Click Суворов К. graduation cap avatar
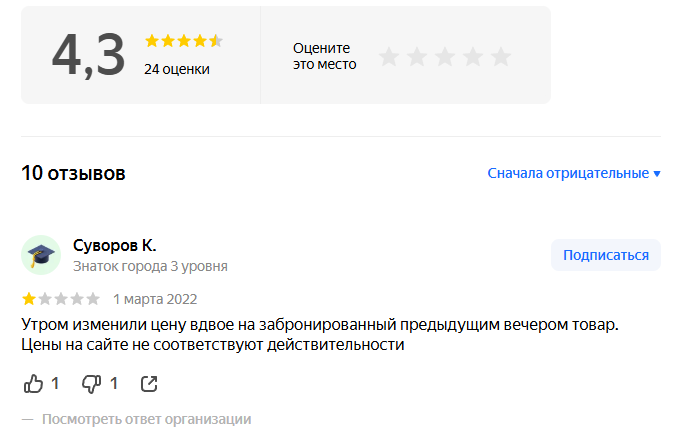Image resolution: width=679 pixels, height=437 pixels. (x=41, y=255)
